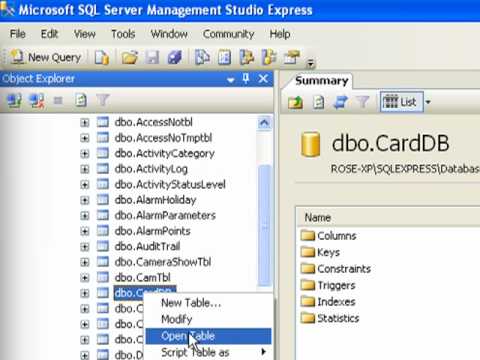Click the List view button
The height and width of the screenshot is (360, 480).
tap(401, 102)
